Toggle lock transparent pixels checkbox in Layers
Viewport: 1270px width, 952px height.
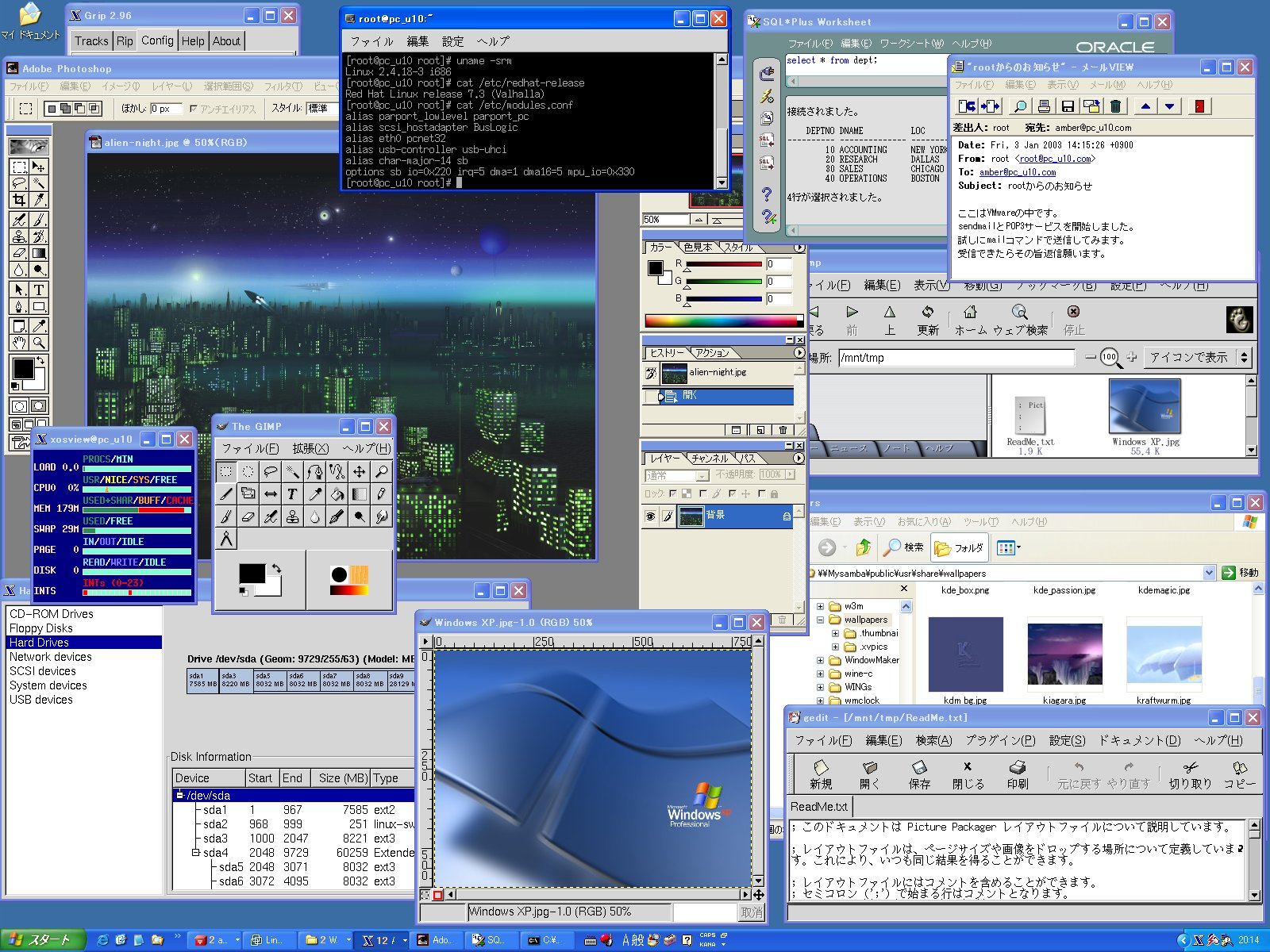click(673, 493)
